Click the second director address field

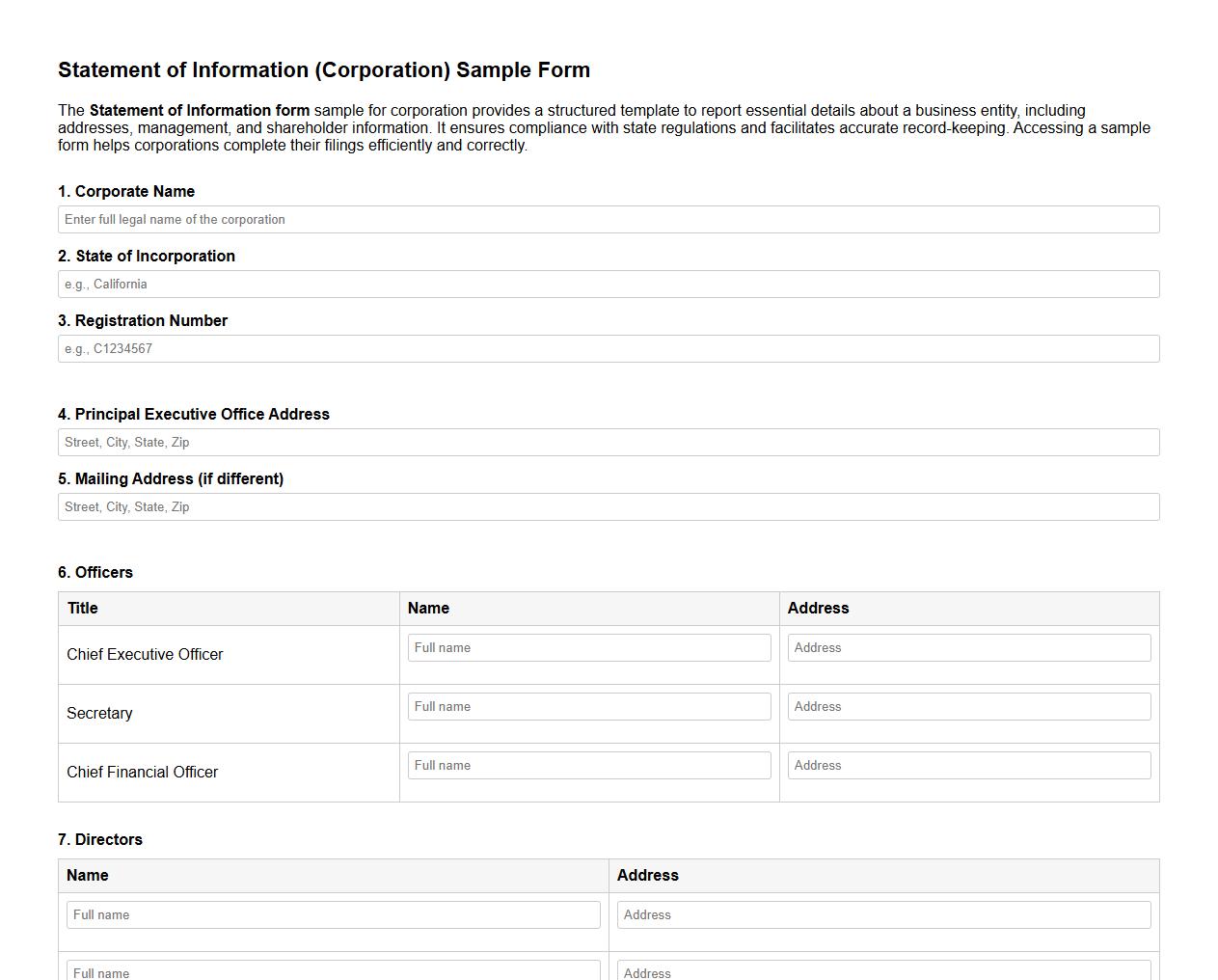pos(884,972)
